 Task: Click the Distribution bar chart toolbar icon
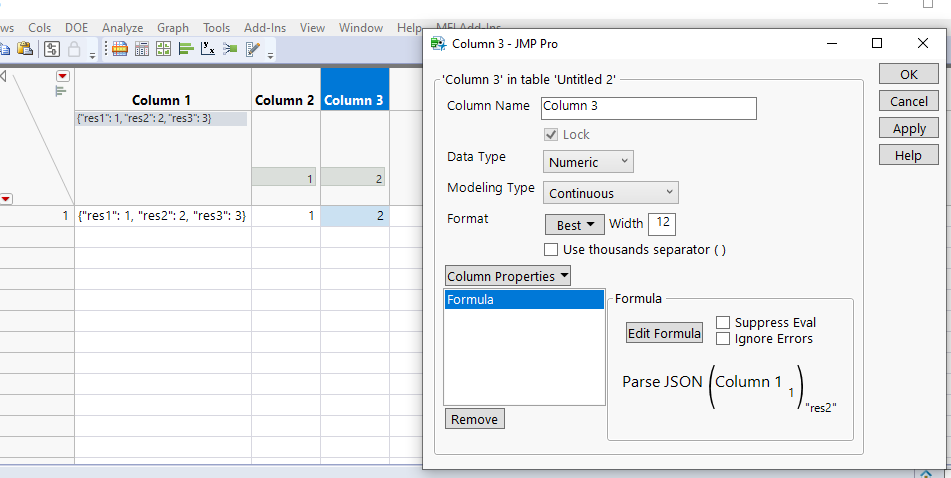187,48
